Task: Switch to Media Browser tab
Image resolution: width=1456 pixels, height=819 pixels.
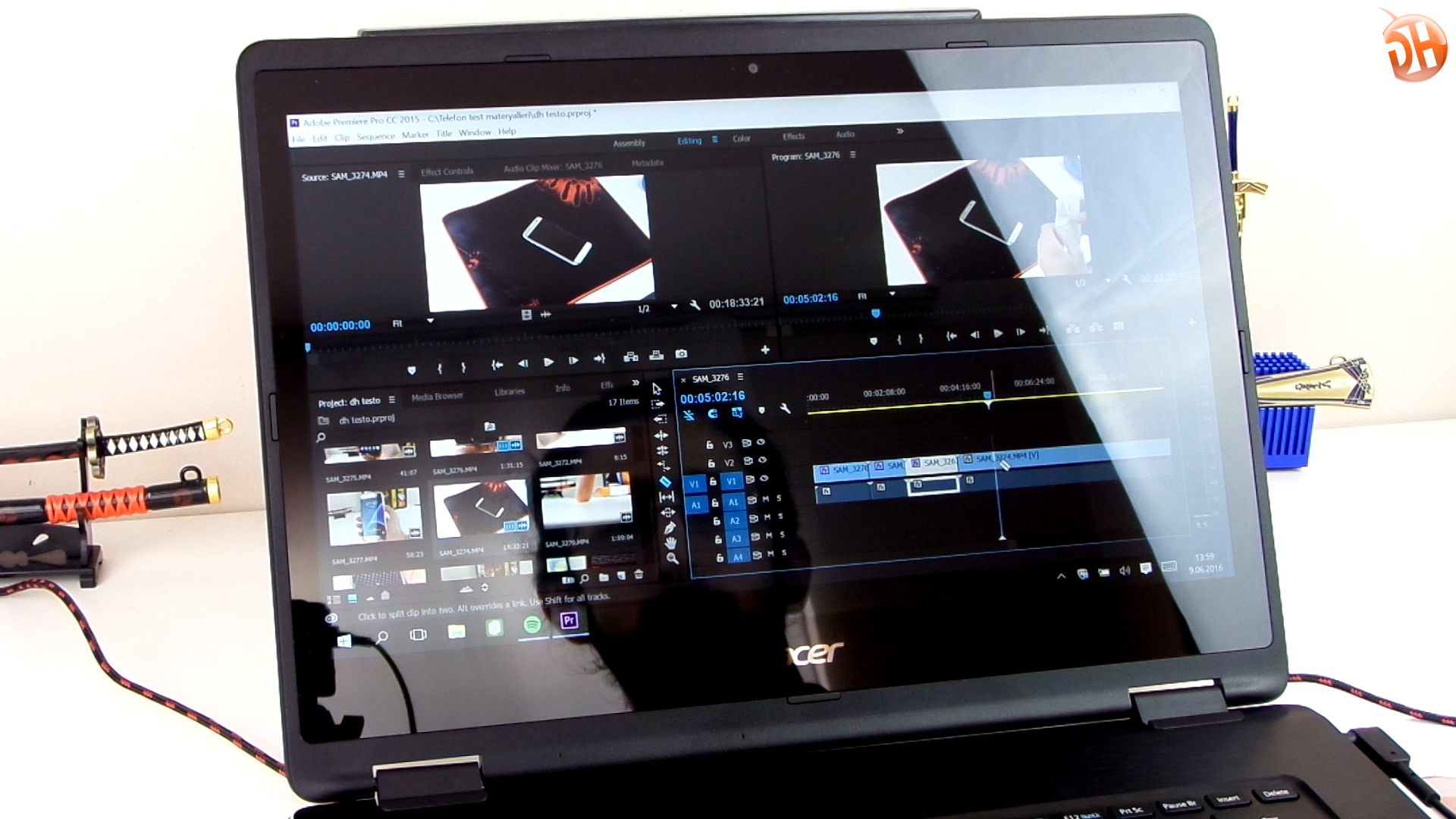Action: pyautogui.click(x=437, y=397)
